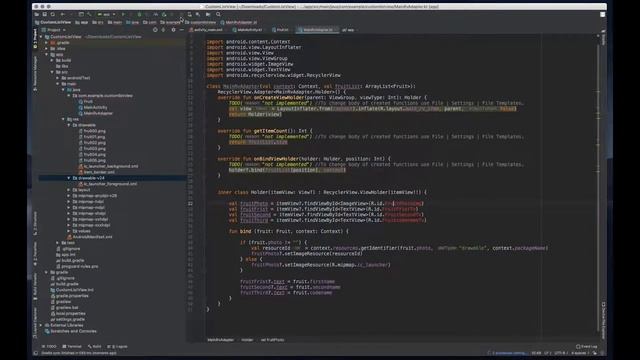Click the Sync/refresh toolbar icon
Image resolution: width=640 pixels, height=360 pixels.
point(53,14)
